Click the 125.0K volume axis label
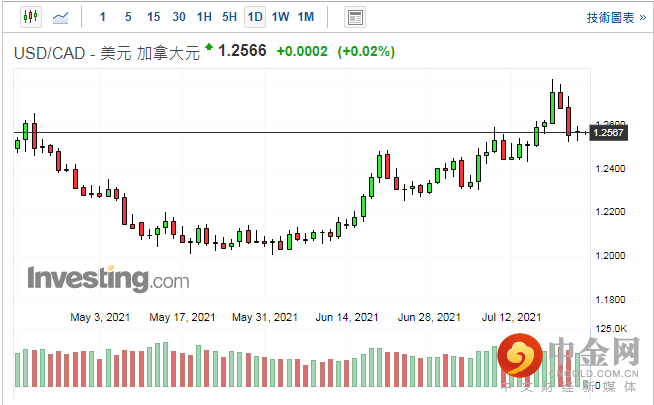 [611, 329]
